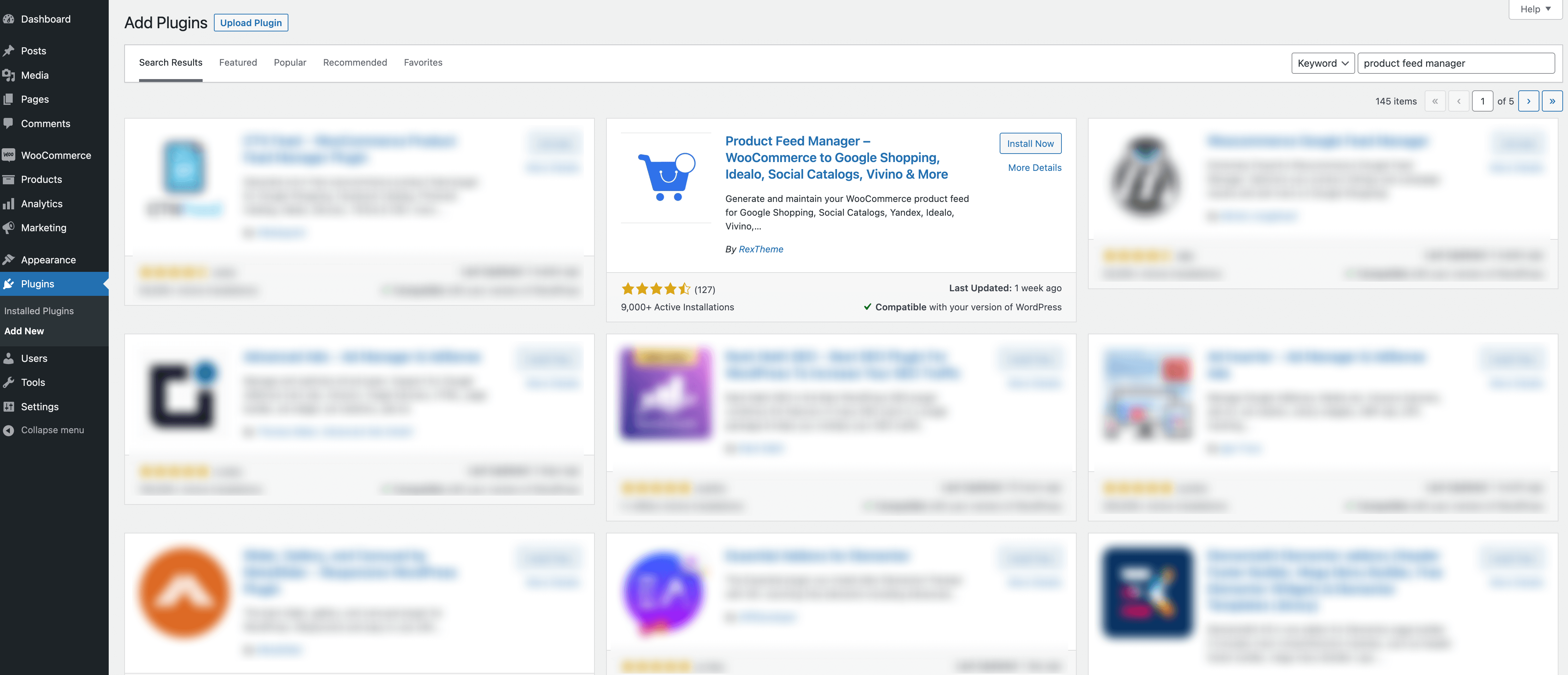Screen dimensions: 1568x675
Task: Select the Featured tab
Action: pyautogui.click(x=238, y=62)
